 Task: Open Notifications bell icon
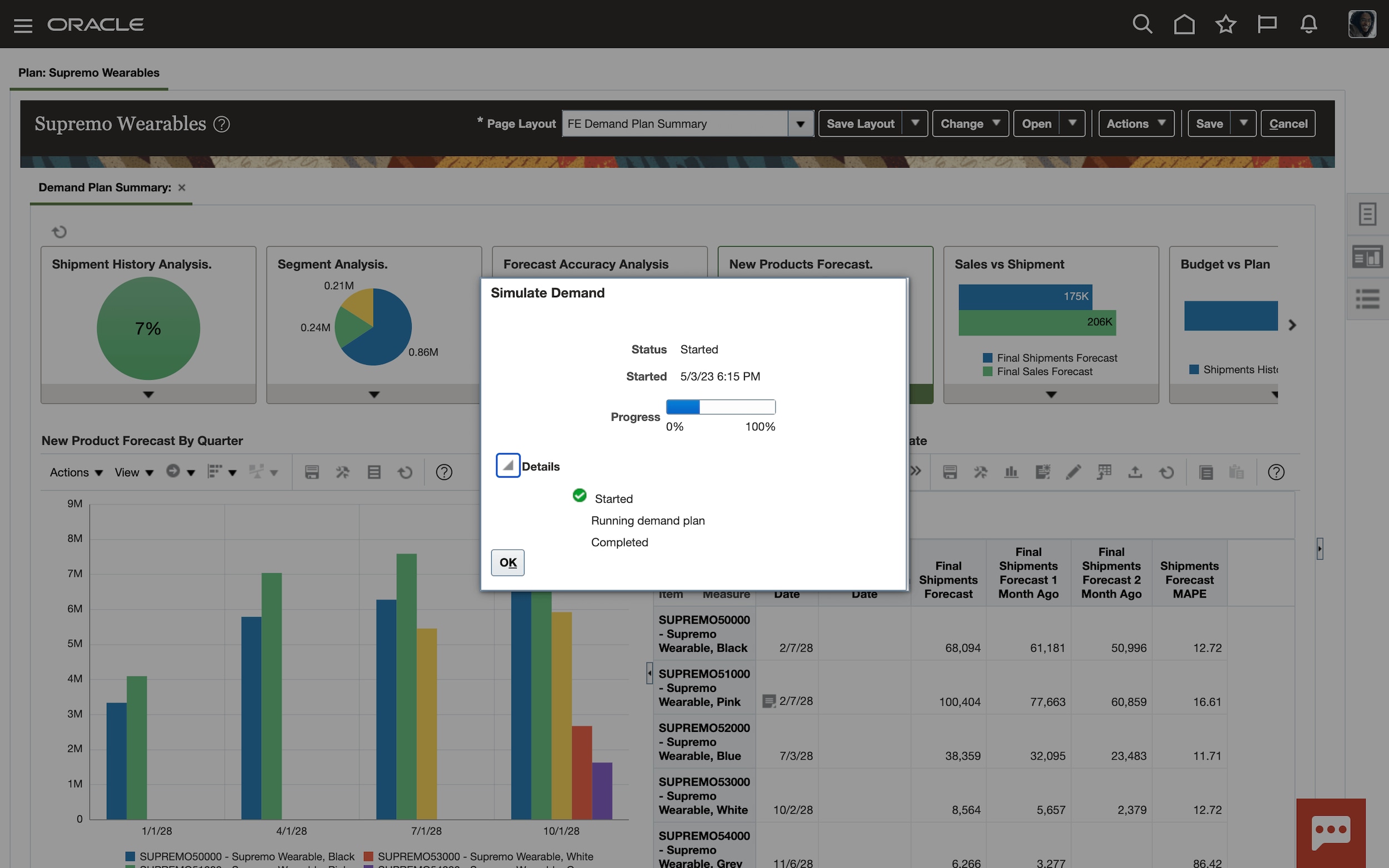1308,24
